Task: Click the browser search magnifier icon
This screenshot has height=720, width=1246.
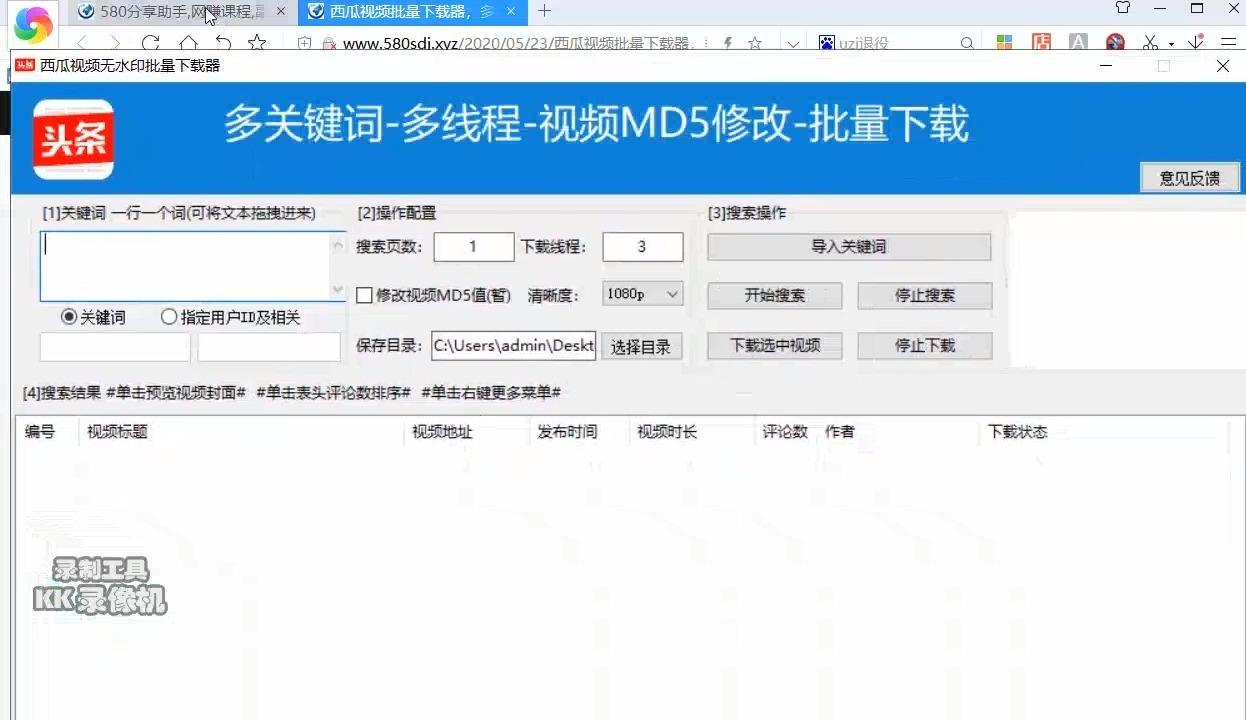Action: tap(967, 43)
